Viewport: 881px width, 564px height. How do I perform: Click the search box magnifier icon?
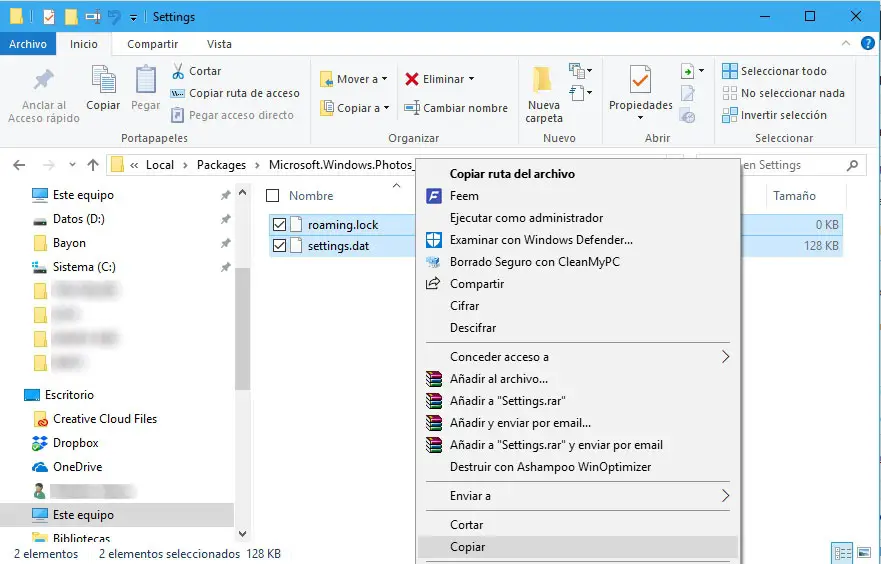tap(852, 165)
